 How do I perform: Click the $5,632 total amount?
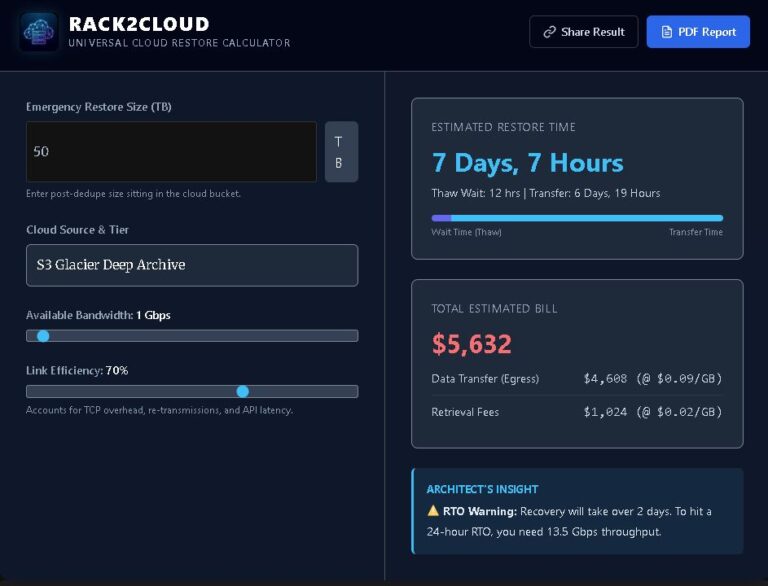(472, 343)
